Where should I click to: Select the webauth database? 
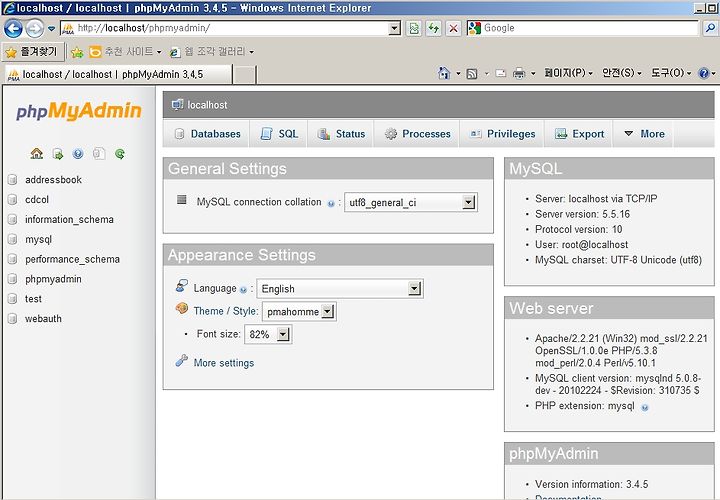[43, 318]
